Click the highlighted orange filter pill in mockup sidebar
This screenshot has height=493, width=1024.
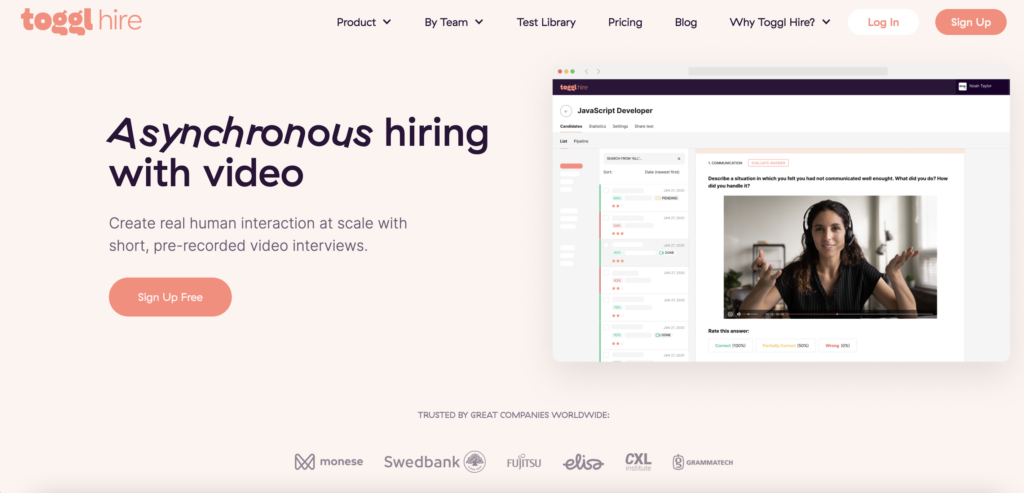[x=571, y=166]
